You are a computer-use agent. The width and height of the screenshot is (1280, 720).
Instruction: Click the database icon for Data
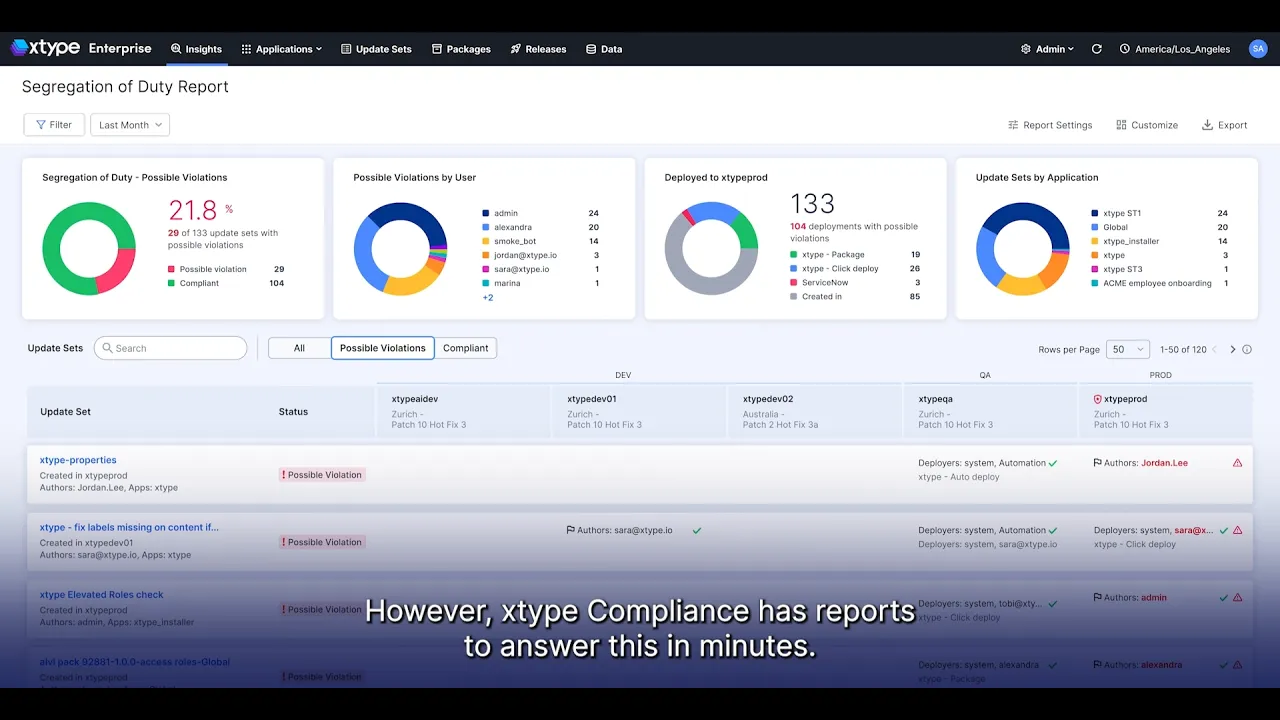coord(591,49)
